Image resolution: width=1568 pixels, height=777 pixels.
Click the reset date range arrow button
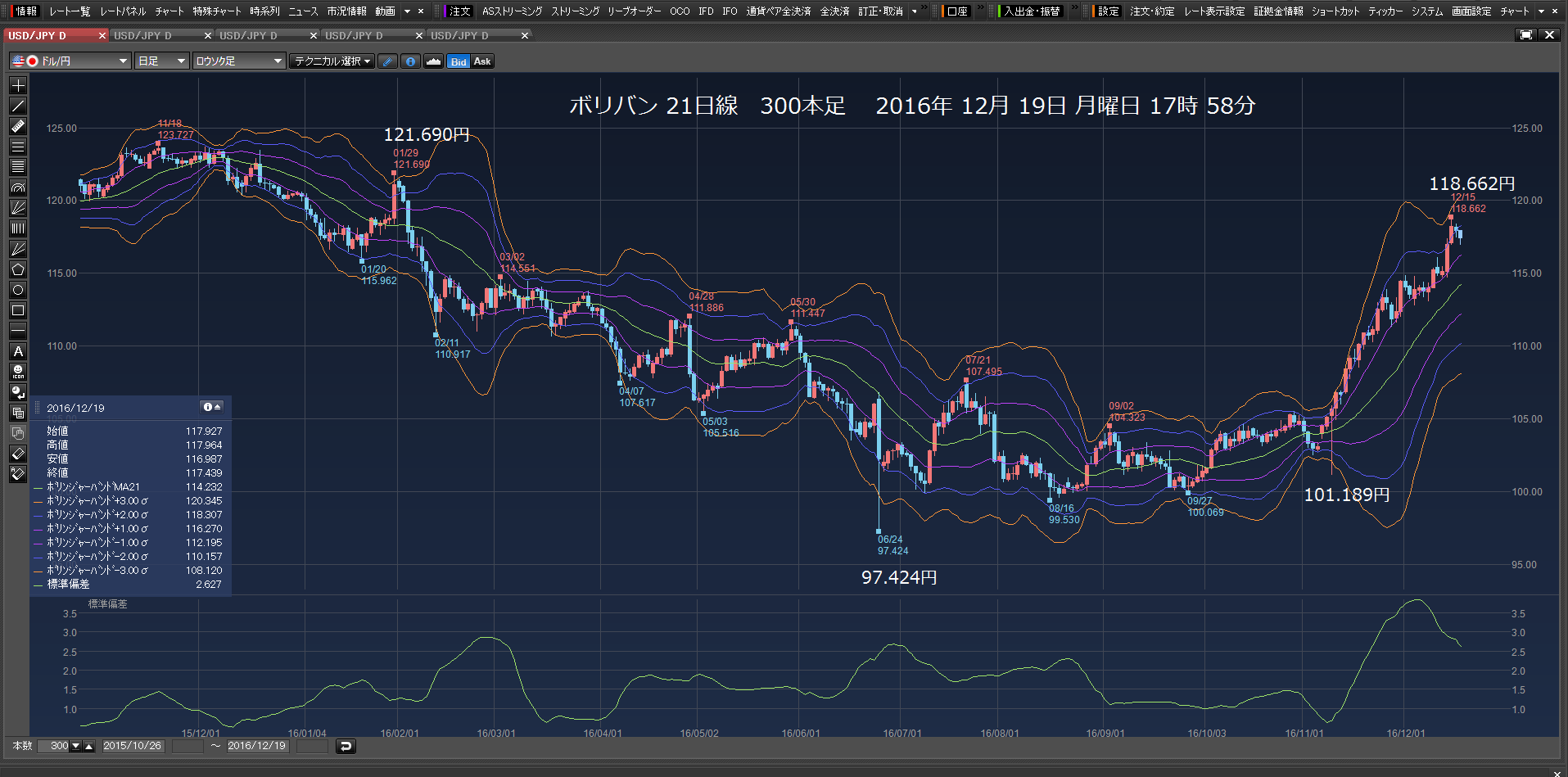click(x=346, y=746)
